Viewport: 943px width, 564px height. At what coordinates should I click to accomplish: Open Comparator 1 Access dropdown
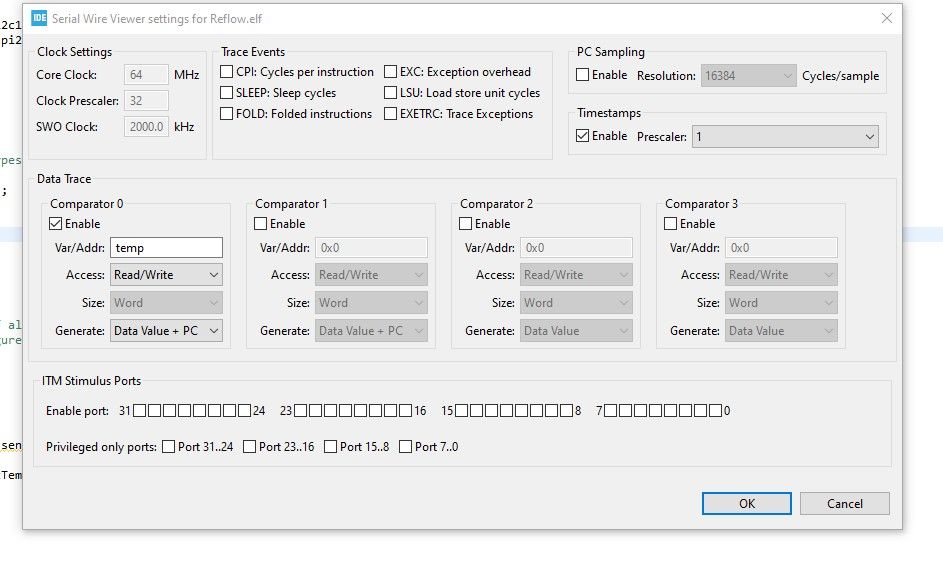pyautogui.click(x=372, y=275)
